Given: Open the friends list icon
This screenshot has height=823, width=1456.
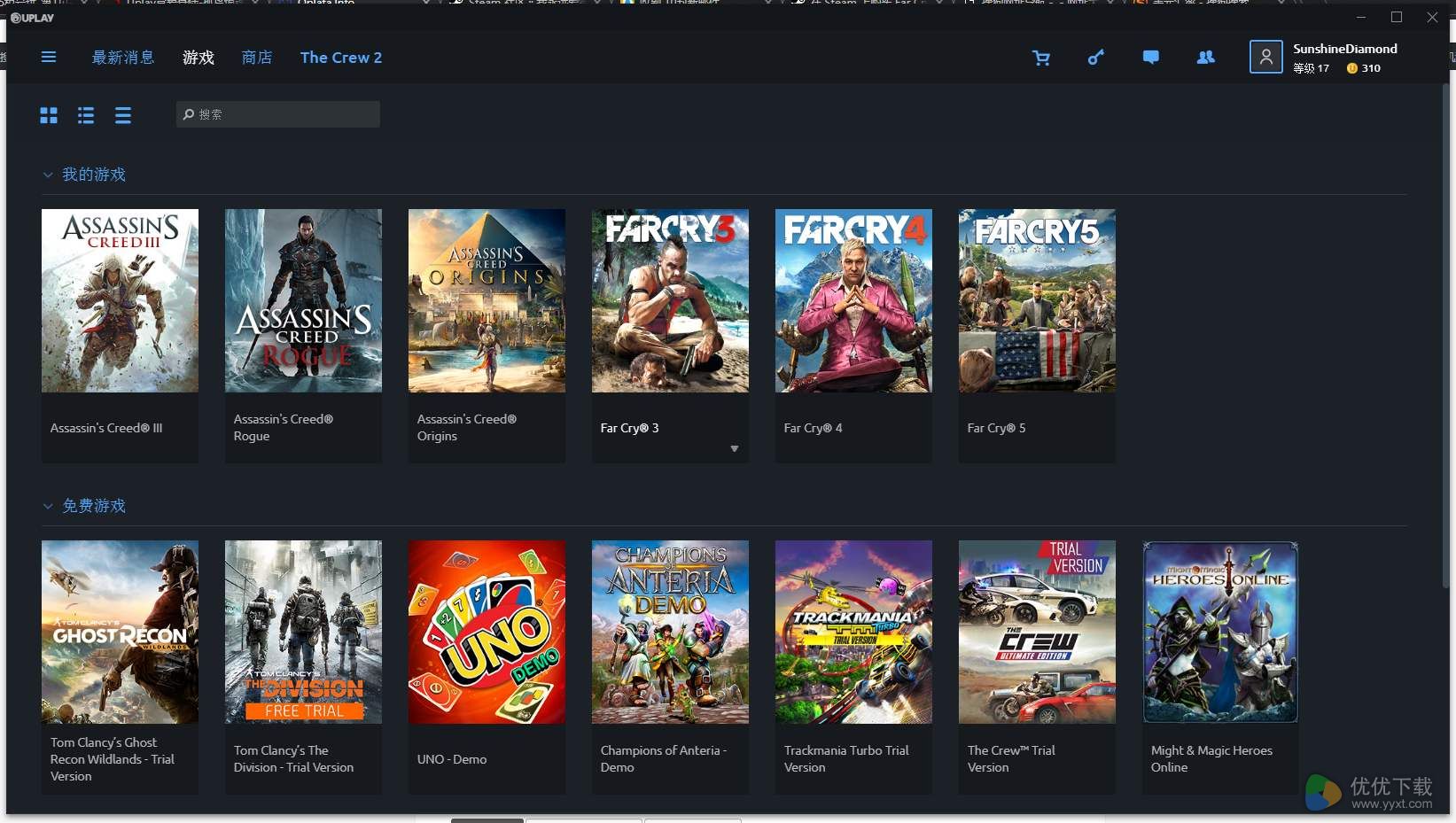Looking at the screenshot, I should point(1206,58).
